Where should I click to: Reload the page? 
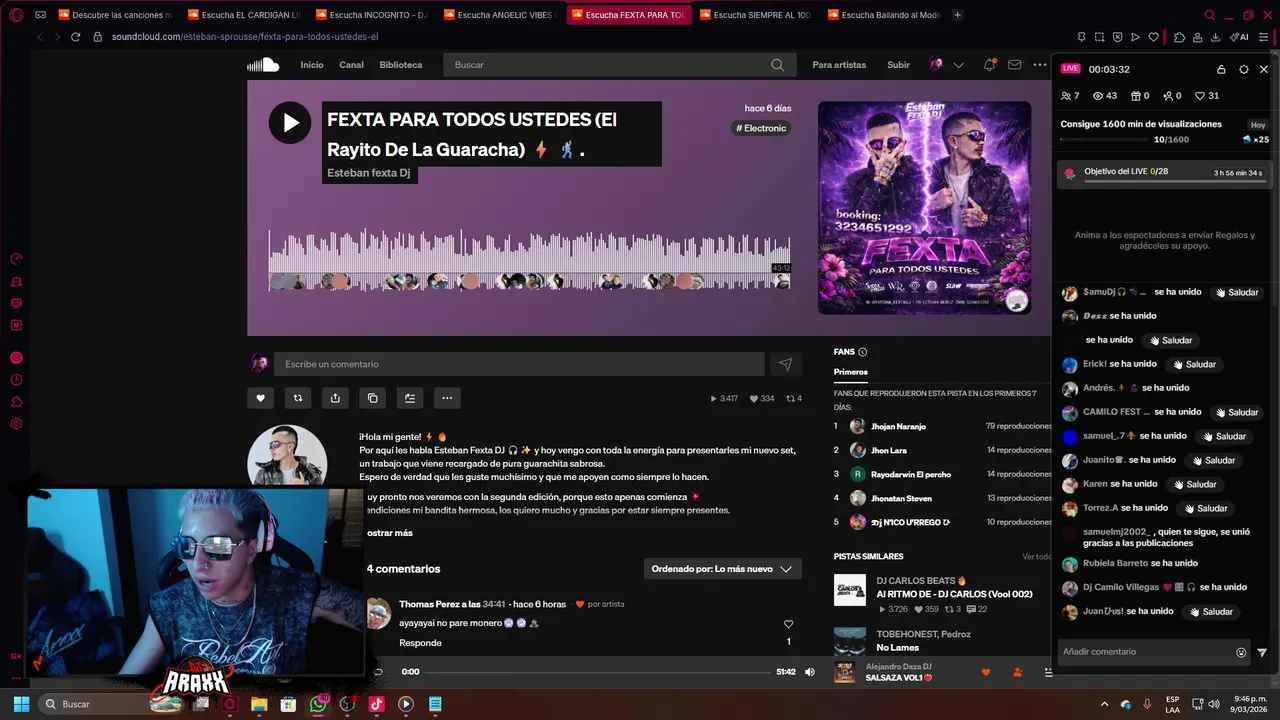pos(75,37)
